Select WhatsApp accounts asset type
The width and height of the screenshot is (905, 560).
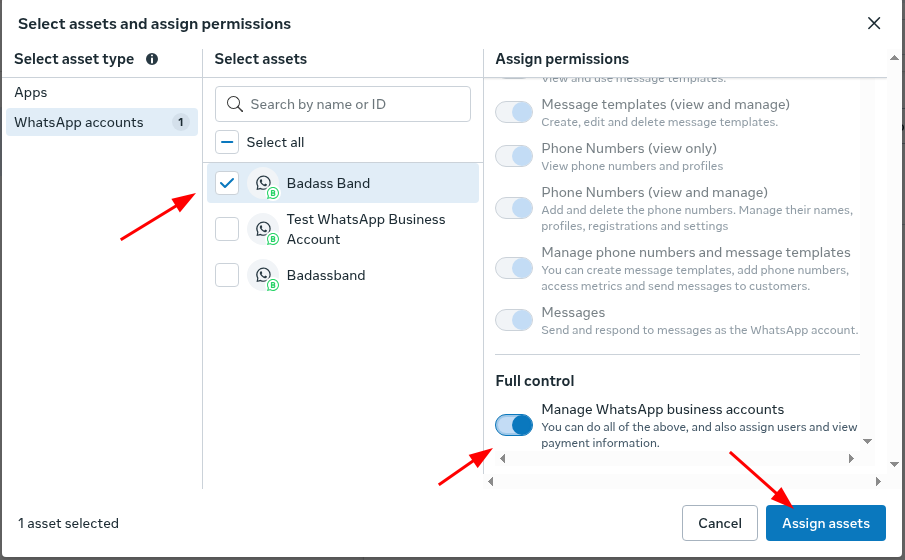[x=79, y=122]
